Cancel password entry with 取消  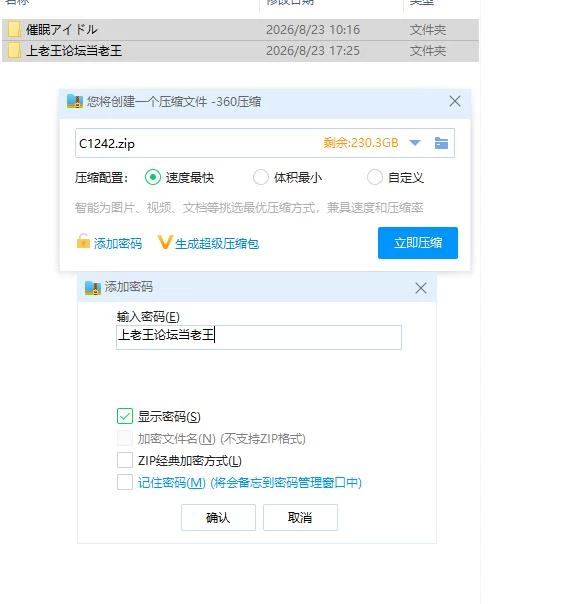(300, 517)
